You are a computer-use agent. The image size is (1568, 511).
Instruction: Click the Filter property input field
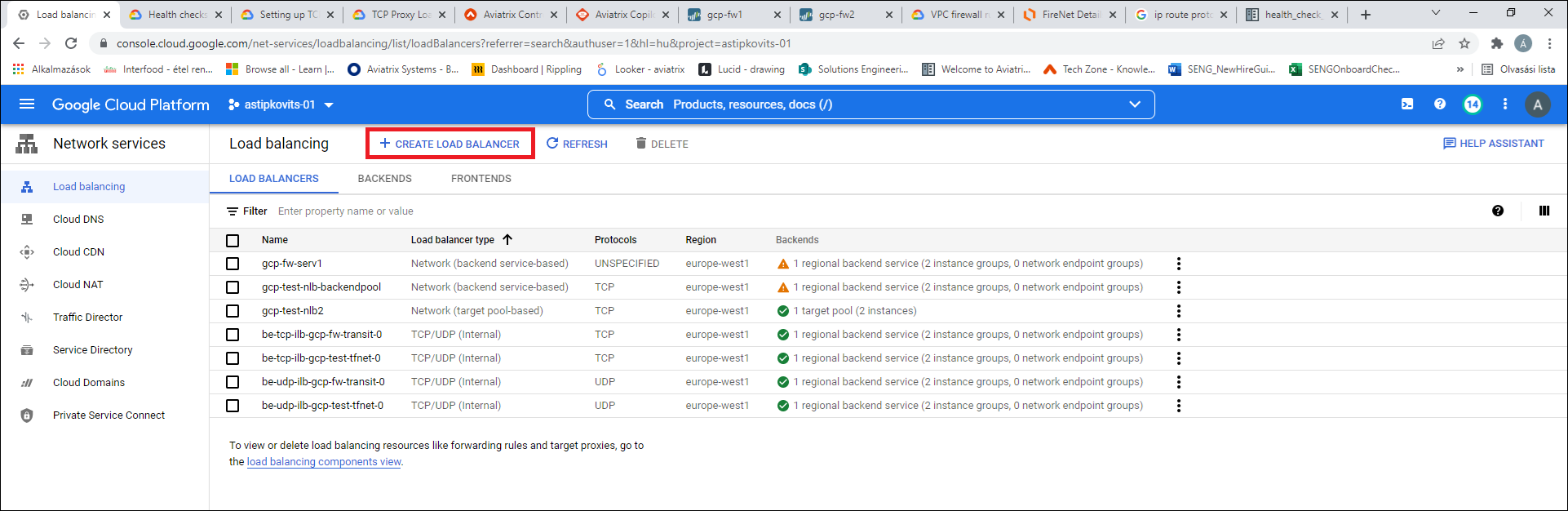coord(489,211)
